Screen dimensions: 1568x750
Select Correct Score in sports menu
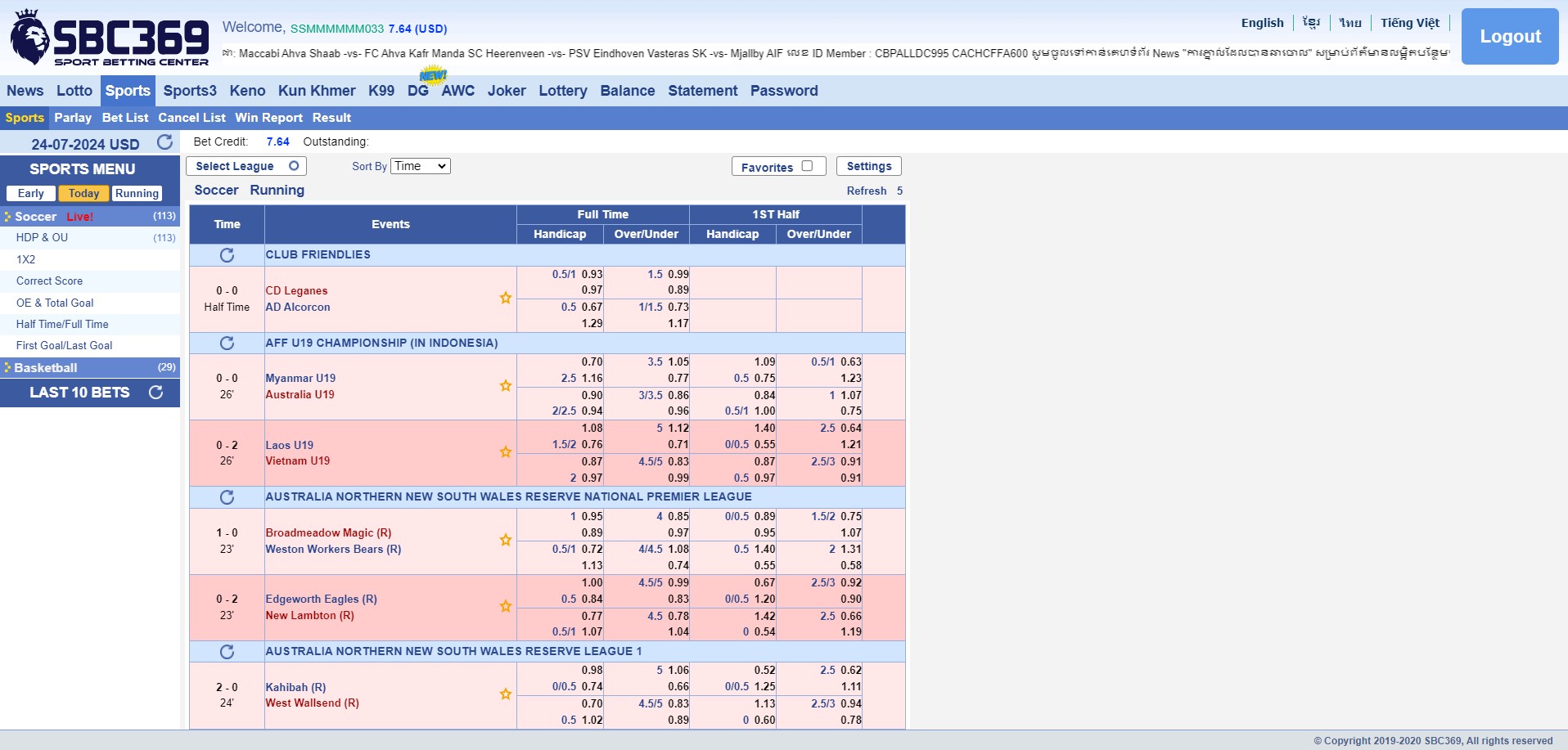point(49,281)
